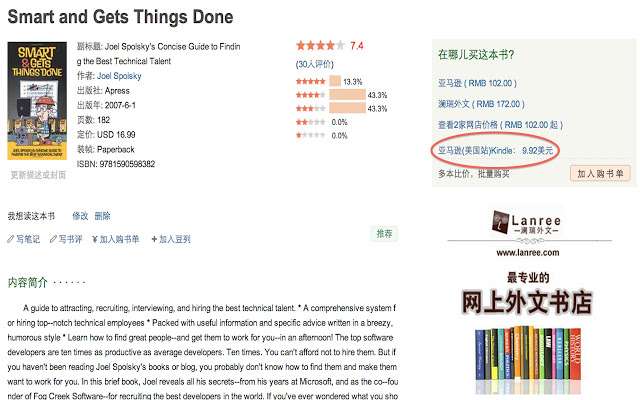Open the Kindle 9.92美元 link

pyautogui.click(x=496, y=151)
